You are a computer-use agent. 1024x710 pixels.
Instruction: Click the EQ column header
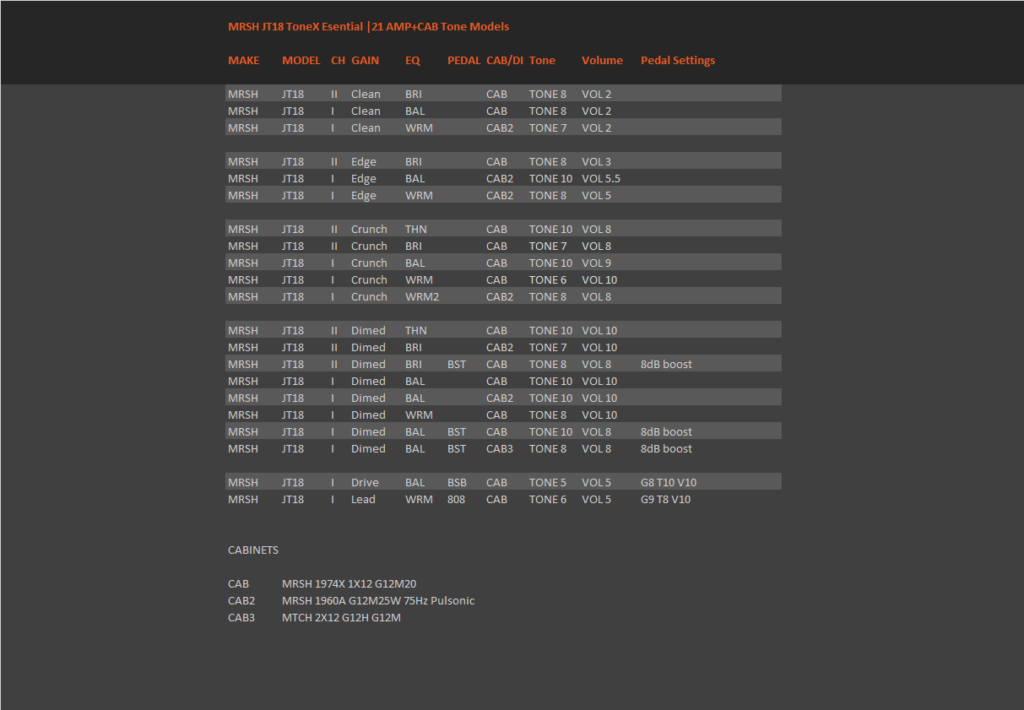(412, 60)
